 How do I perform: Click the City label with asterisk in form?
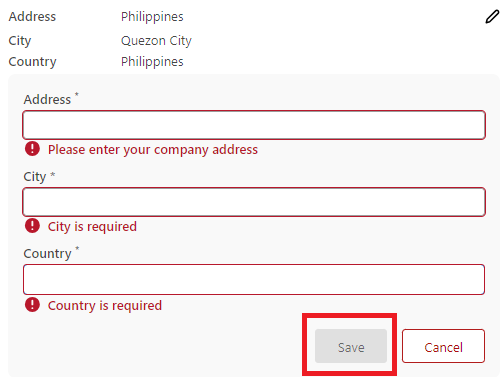[35, 177]
